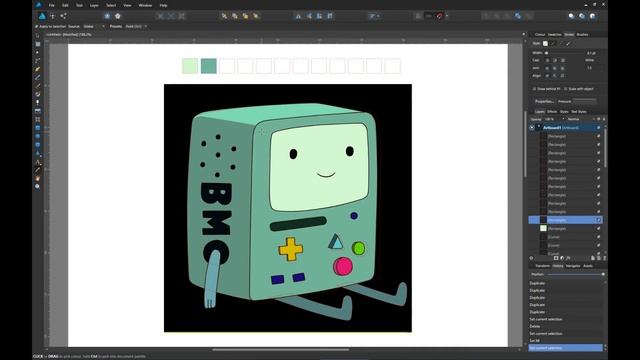This screenshot has height=360, width=640.
Task: Click Move to Front arrange icon
Action: pyautogui.click(x=256, y=16)
